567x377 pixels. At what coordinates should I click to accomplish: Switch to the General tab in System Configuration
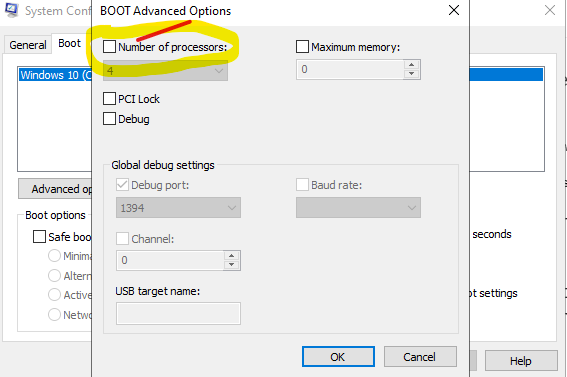click(x=27, y=45)
